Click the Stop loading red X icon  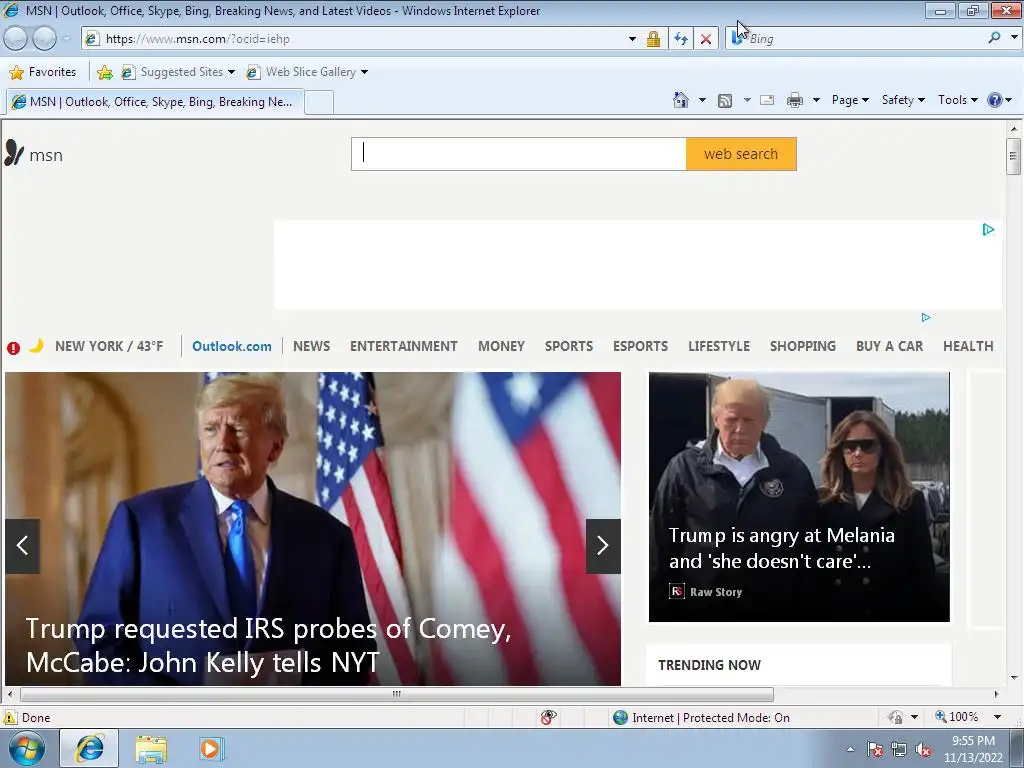click(706, 39)
